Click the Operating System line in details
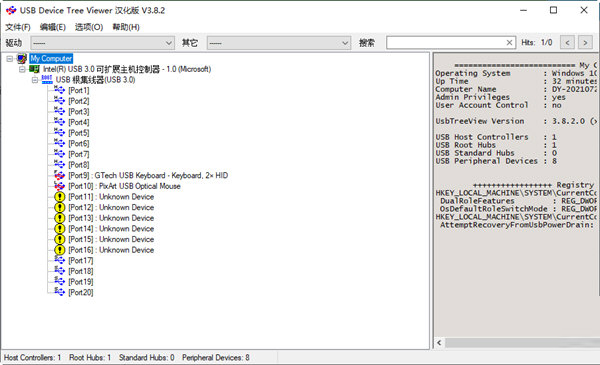This screenshot has height=365, width=600. coord(516,73)
